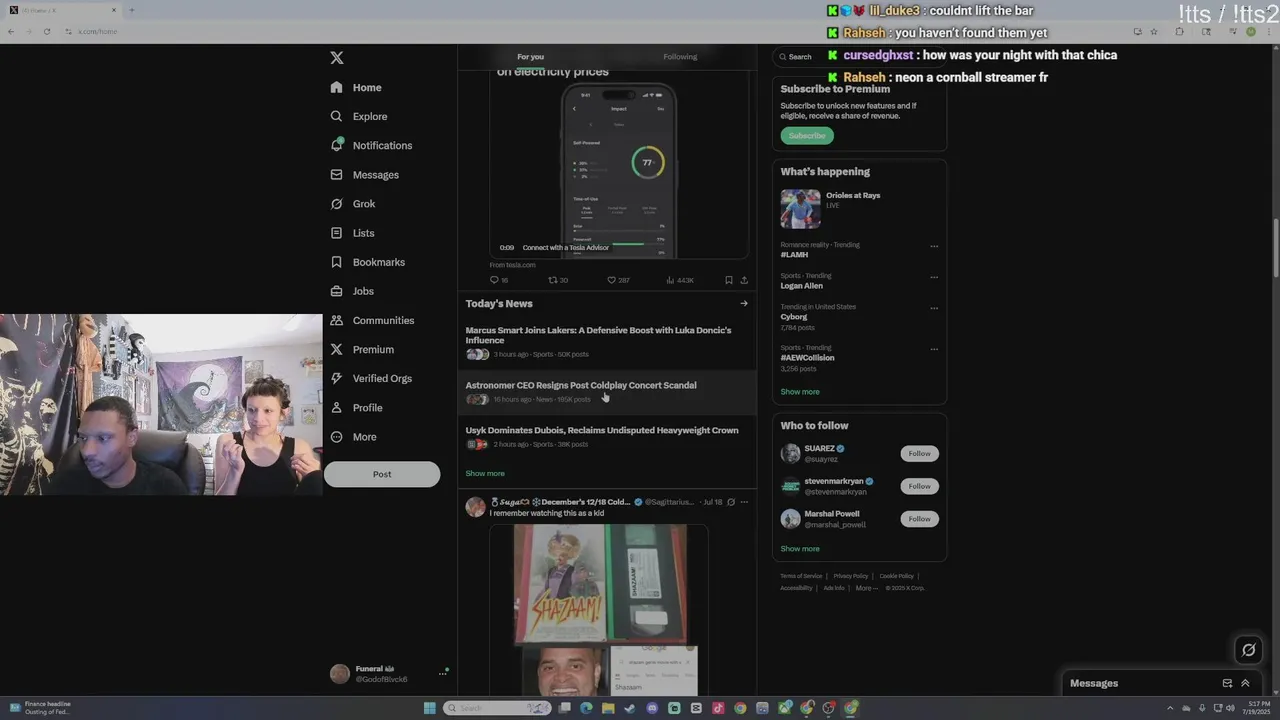Bookmark the Tesla post
1280x720 pixels.
[728, 280]
